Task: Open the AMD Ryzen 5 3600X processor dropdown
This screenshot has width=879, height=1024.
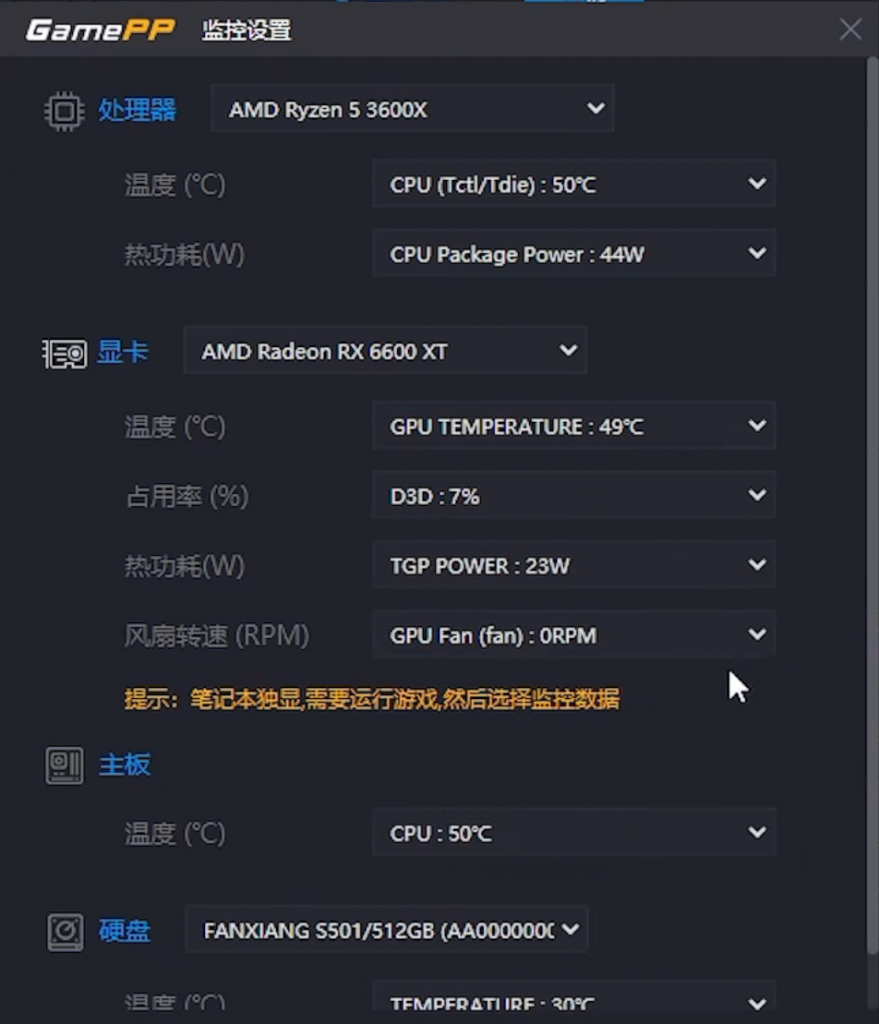Action: (412, 108)
